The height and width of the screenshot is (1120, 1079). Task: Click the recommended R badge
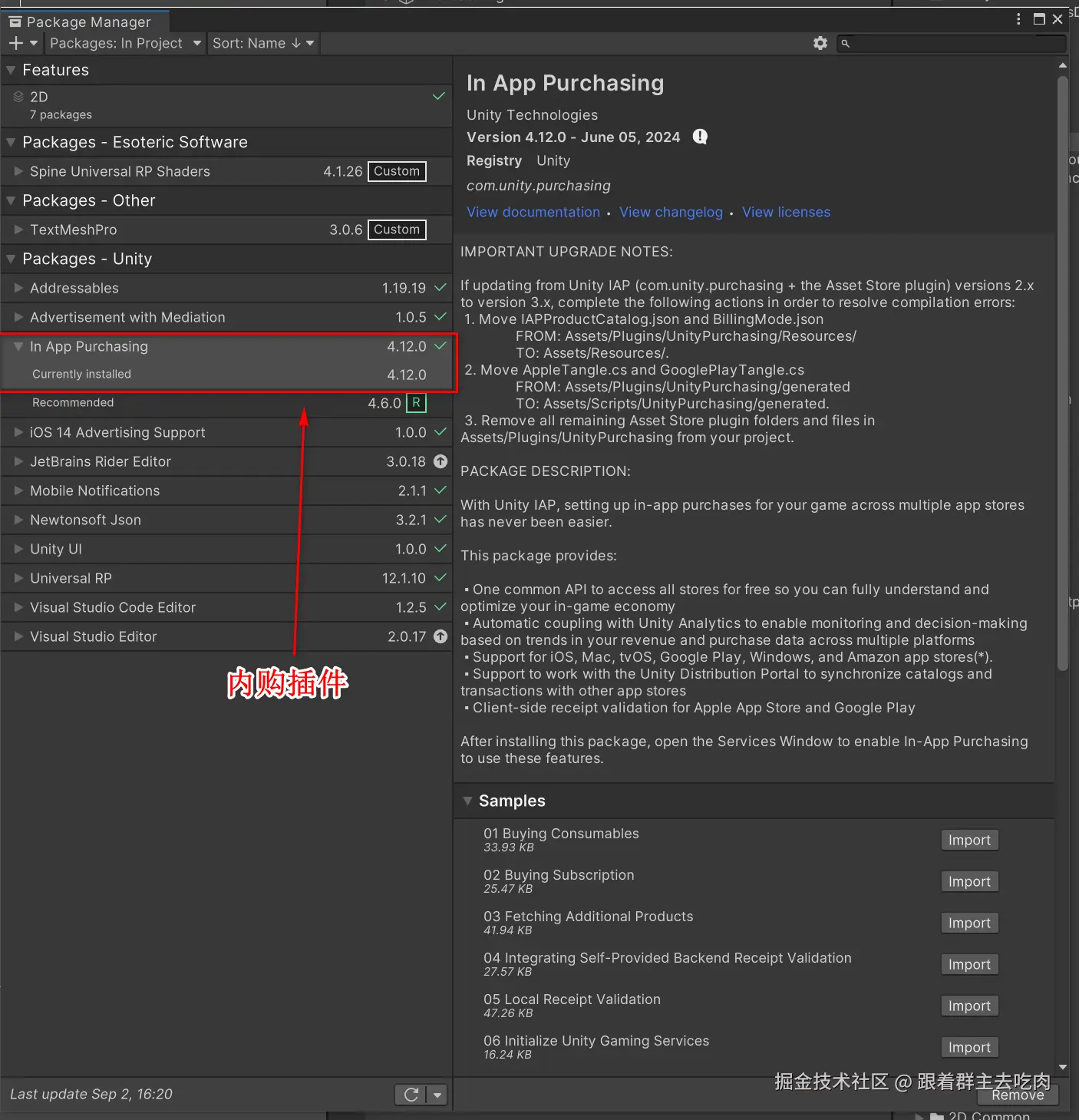pos(416,403)
